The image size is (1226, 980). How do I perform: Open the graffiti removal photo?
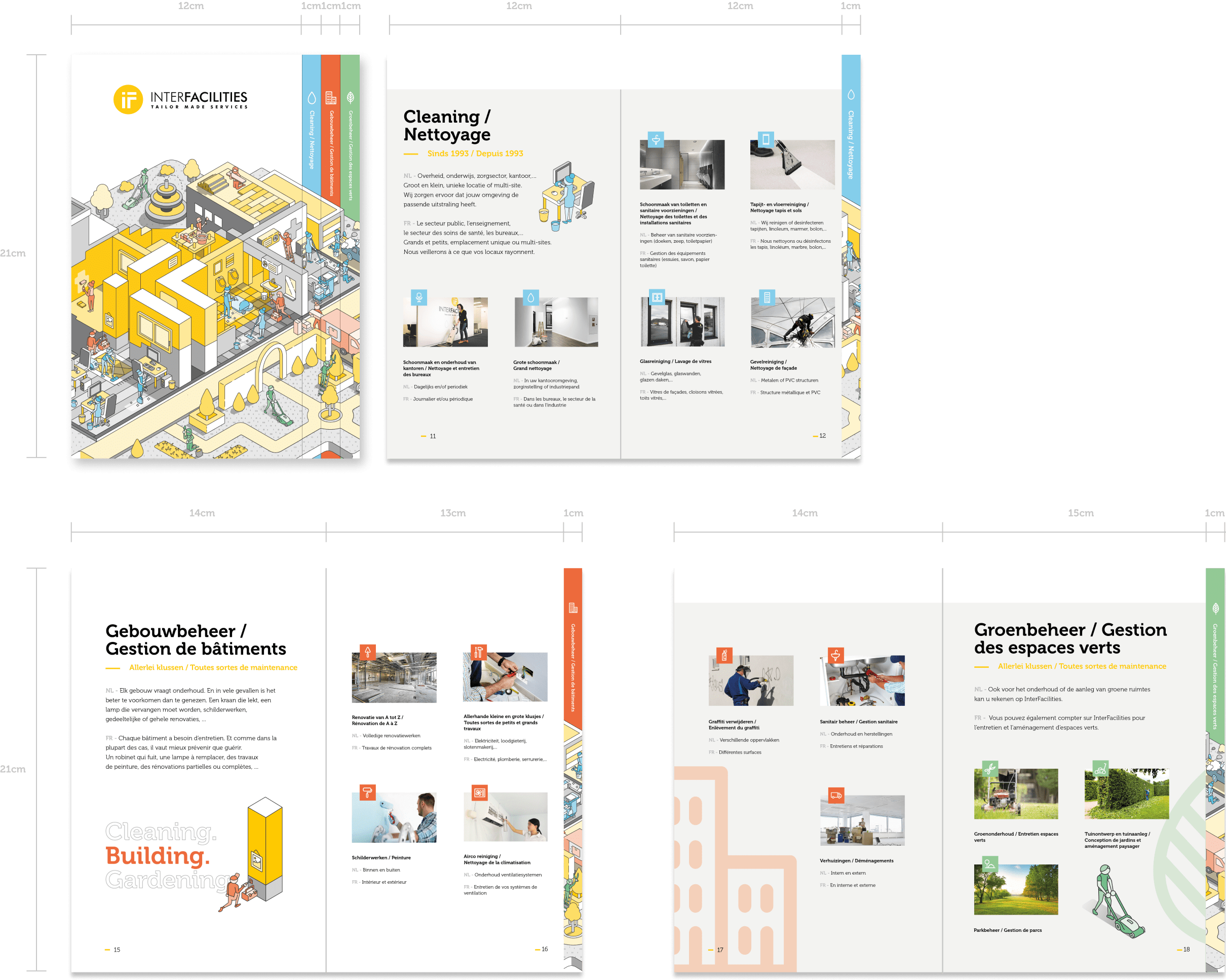pyautogui.click(x=751, y=681)
